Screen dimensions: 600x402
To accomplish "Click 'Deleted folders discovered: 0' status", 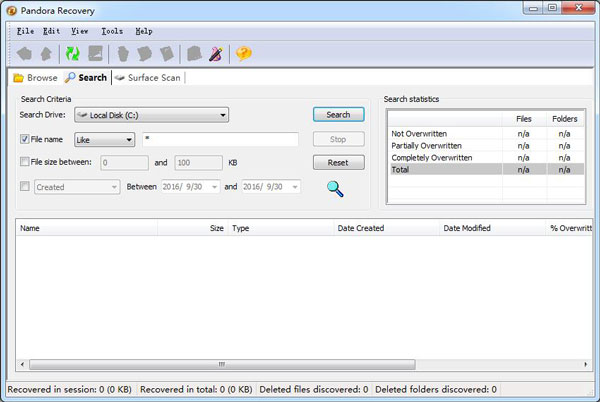I will pyautogui.click(x=436, y=389).
